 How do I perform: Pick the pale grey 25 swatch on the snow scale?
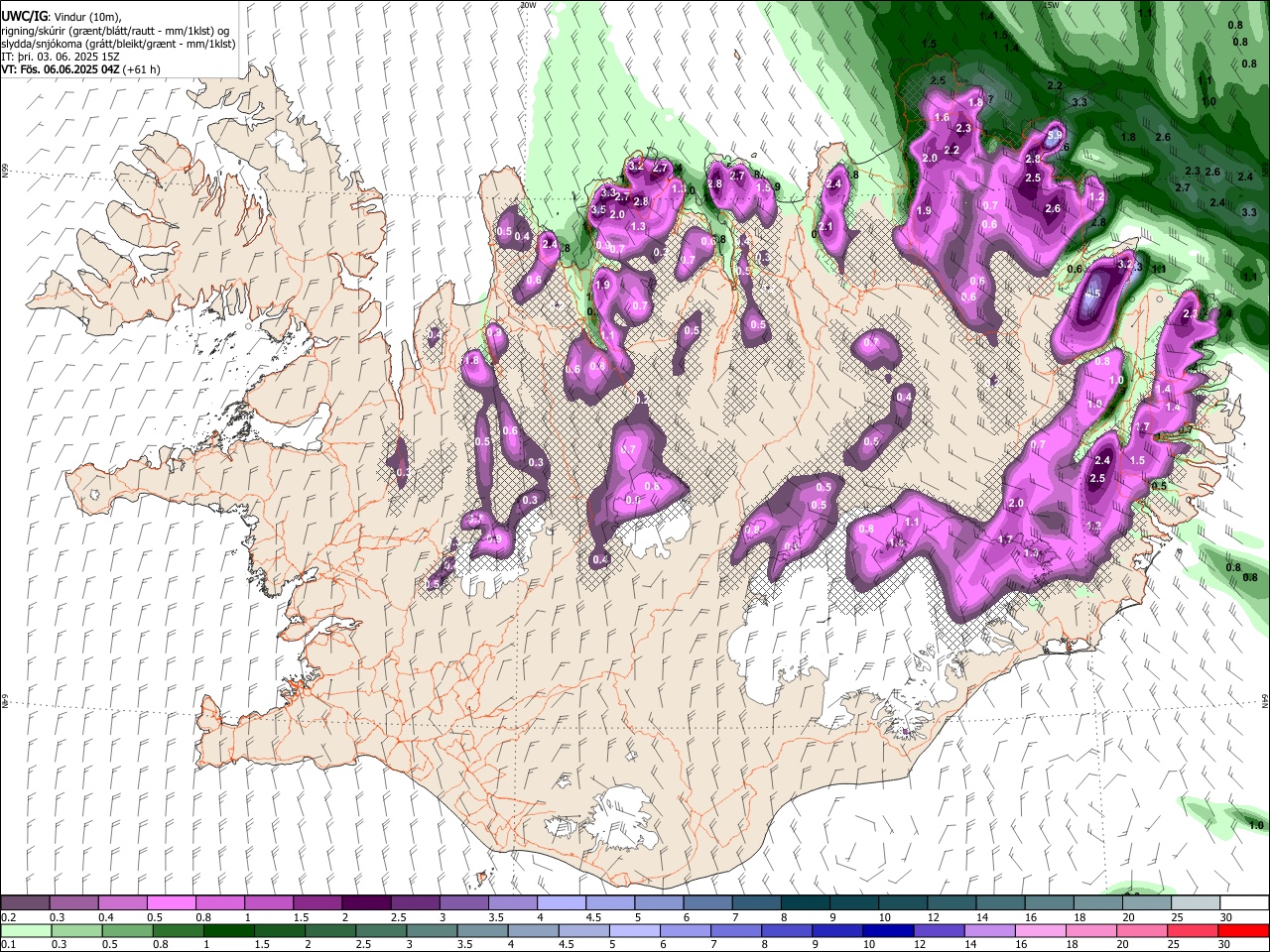click(x=1196, y=903)
